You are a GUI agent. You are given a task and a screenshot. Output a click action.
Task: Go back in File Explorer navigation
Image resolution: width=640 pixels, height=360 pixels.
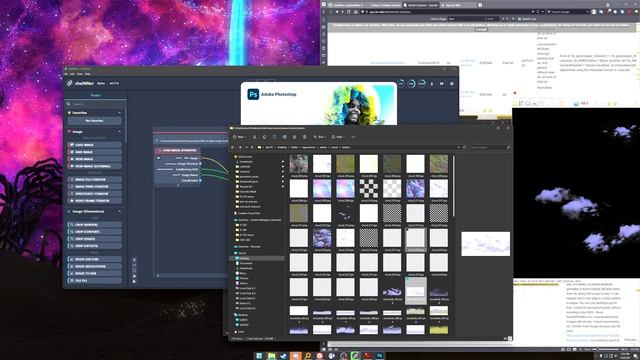(233, 147)
